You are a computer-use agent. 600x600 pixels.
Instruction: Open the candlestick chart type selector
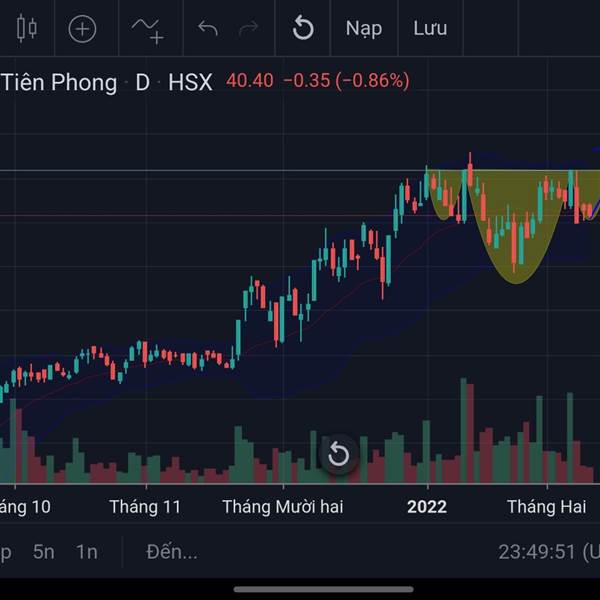point(27,28)
